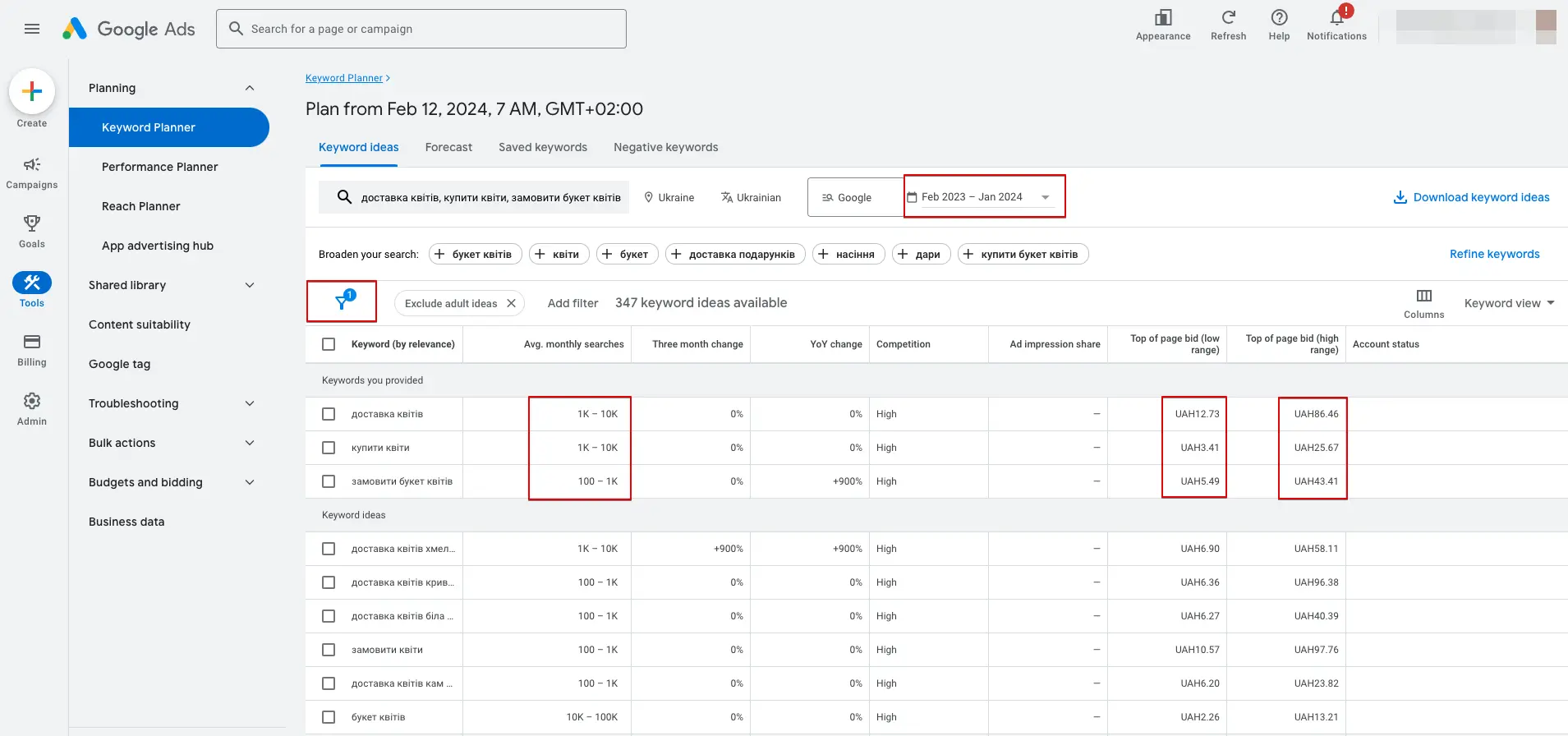Viewport: 1568px width, 736px height.
Task: Click the Refresh icon
Action: (1228, 18)
